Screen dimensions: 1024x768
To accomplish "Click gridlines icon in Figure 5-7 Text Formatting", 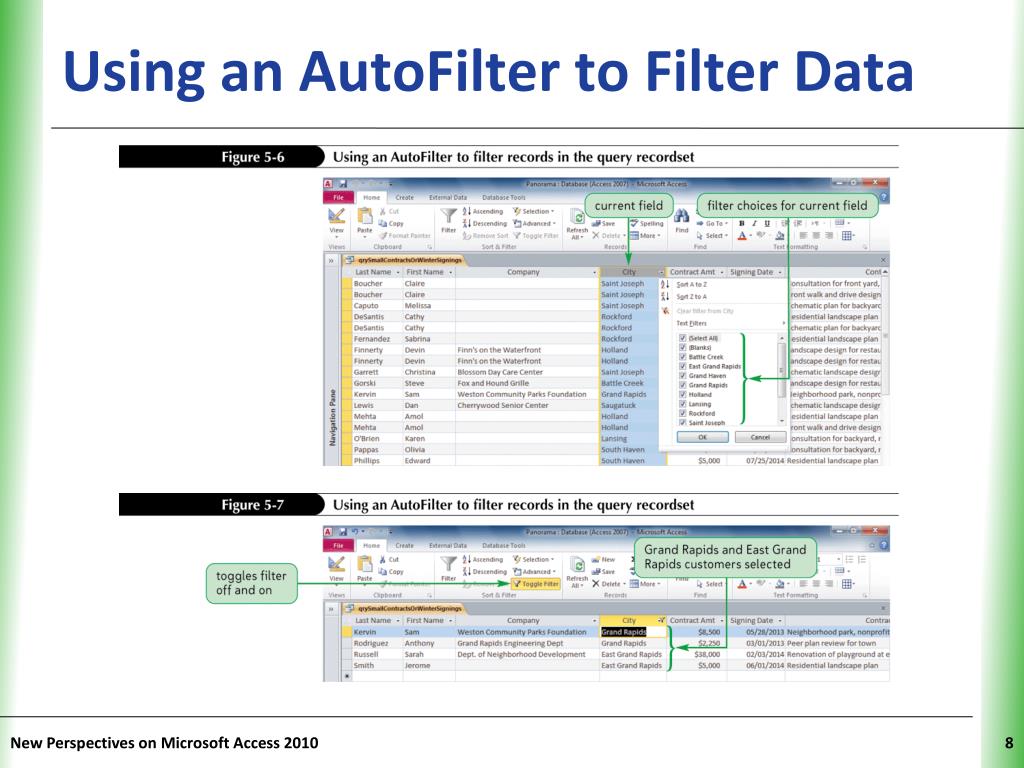I will click(847, 584).
